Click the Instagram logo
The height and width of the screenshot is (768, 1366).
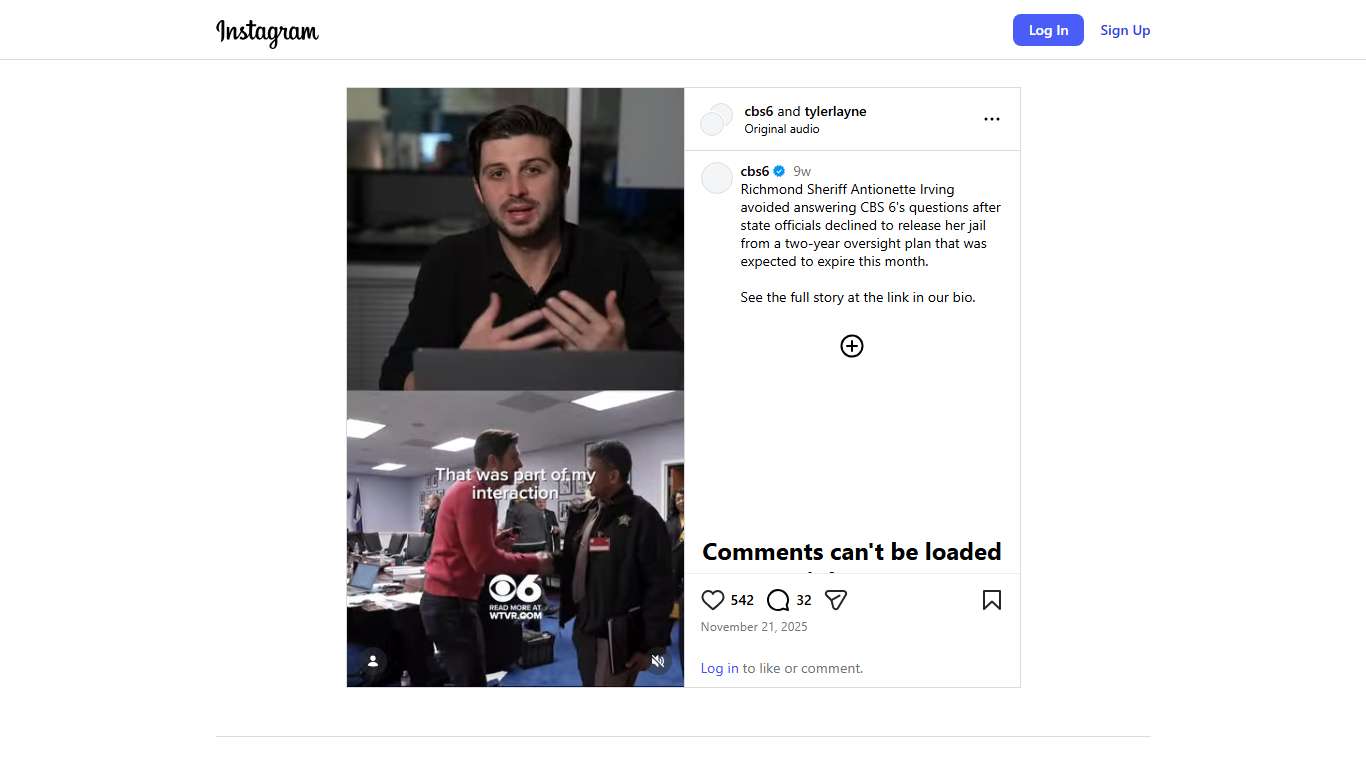point(267,31)
